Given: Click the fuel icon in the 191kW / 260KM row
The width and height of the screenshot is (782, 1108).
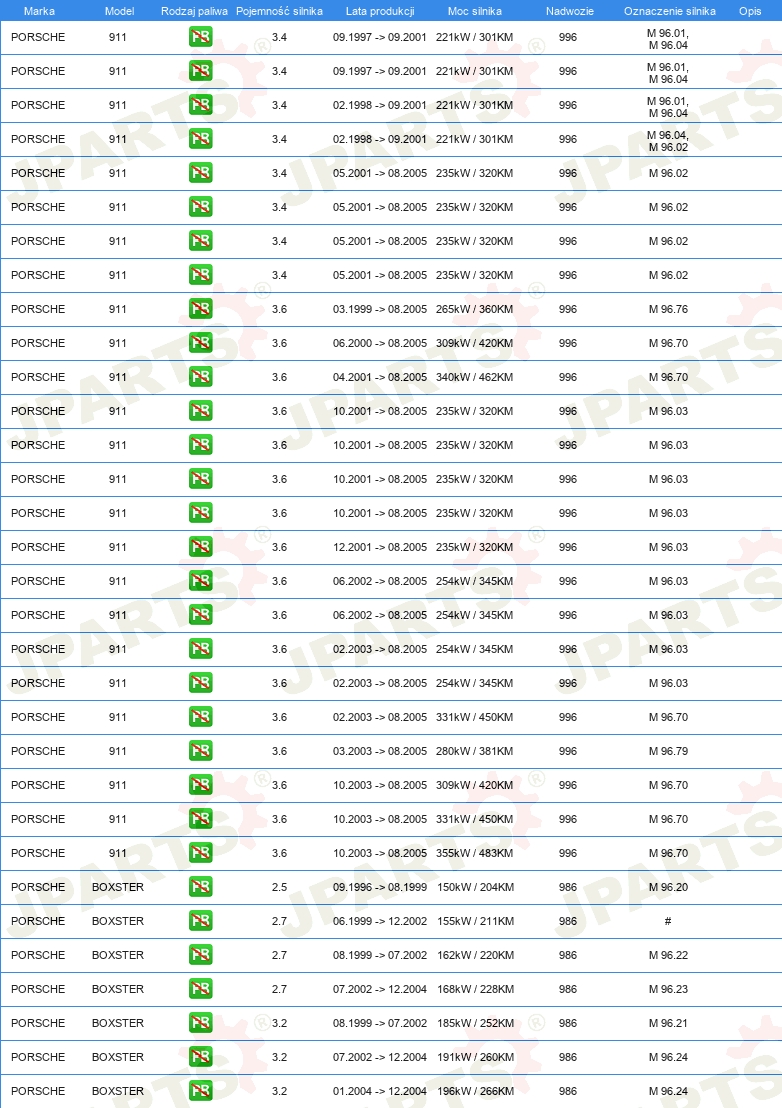Looking at the screenshot, I should click(x=201, y=1057).
